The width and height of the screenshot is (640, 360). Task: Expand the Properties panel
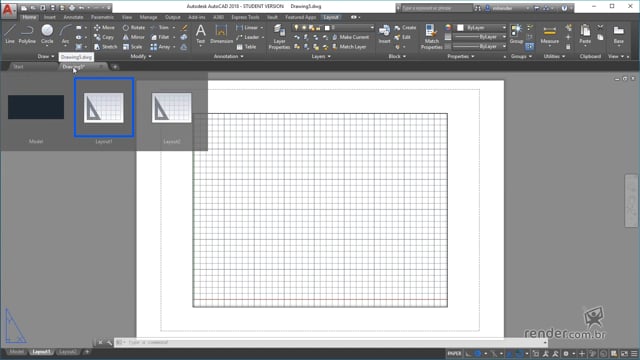pyautogui.click(x=461, y=56)
